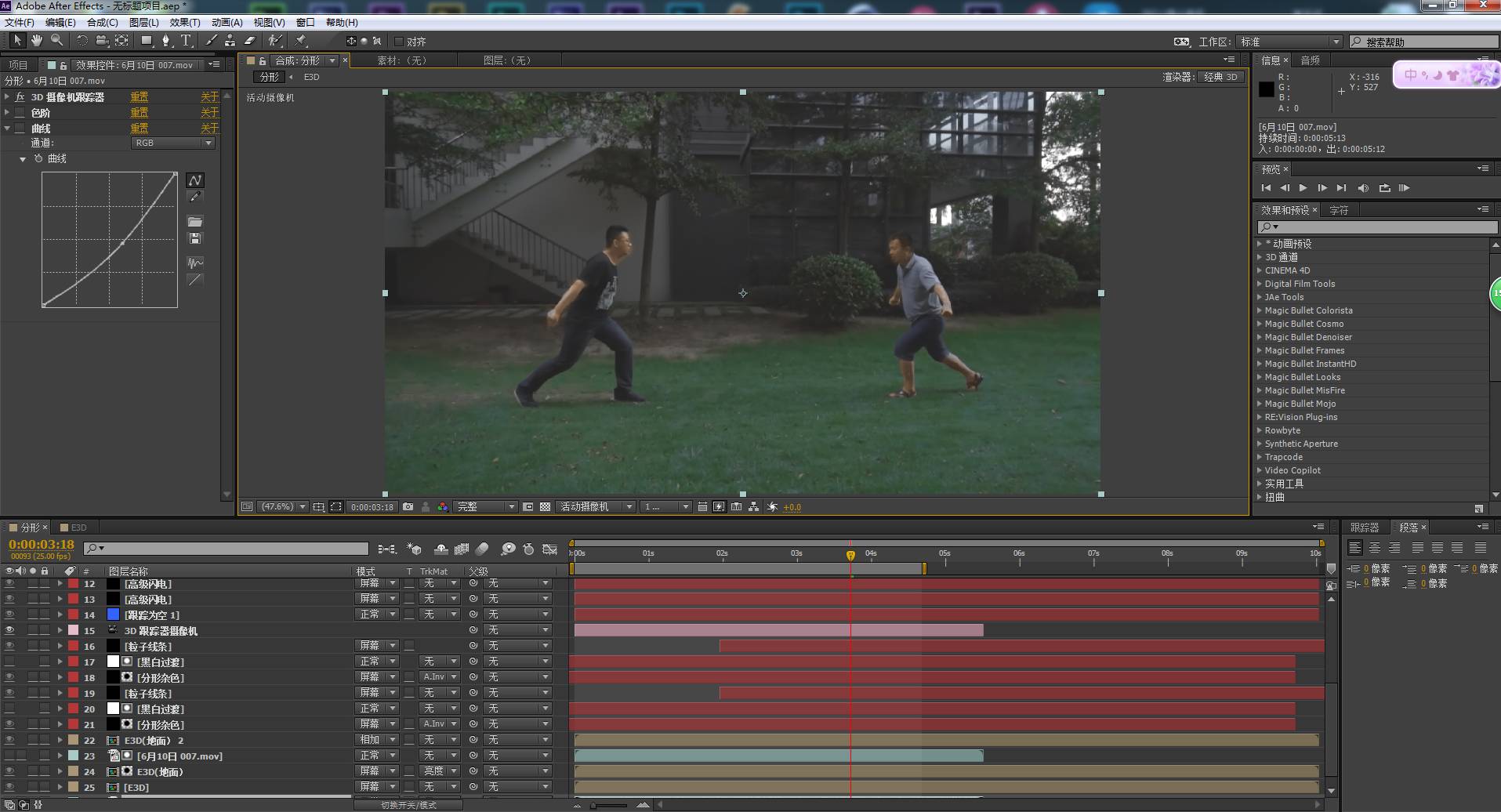Switch to the 字符 tab
The height and width of the screenshot is (812, 1501).
pyautogui.click(x=1339, y=210)
